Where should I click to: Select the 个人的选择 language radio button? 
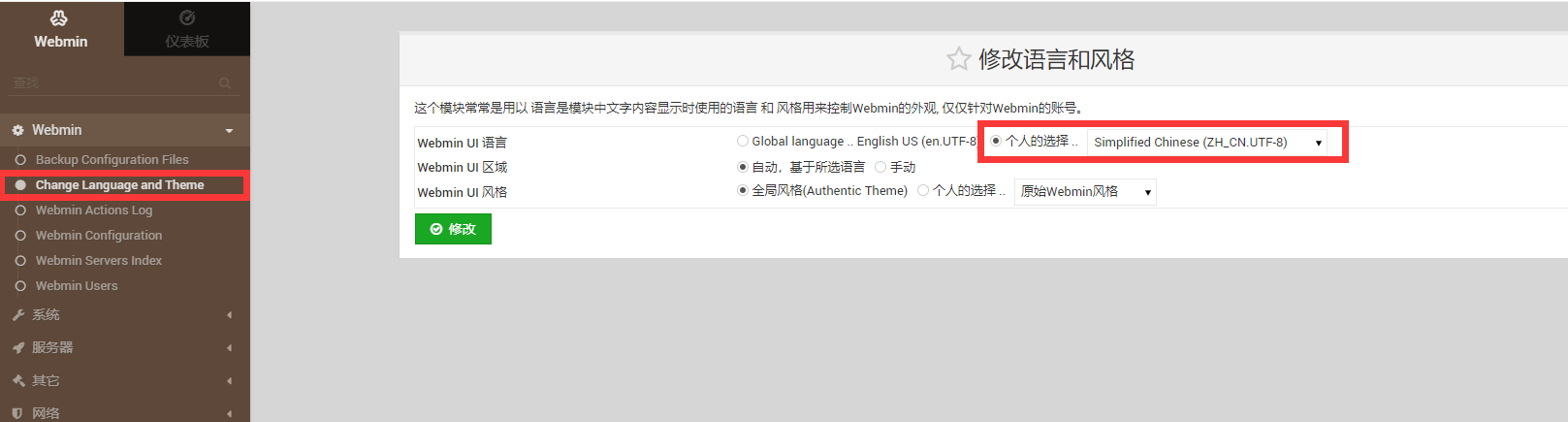click(995, 141)
